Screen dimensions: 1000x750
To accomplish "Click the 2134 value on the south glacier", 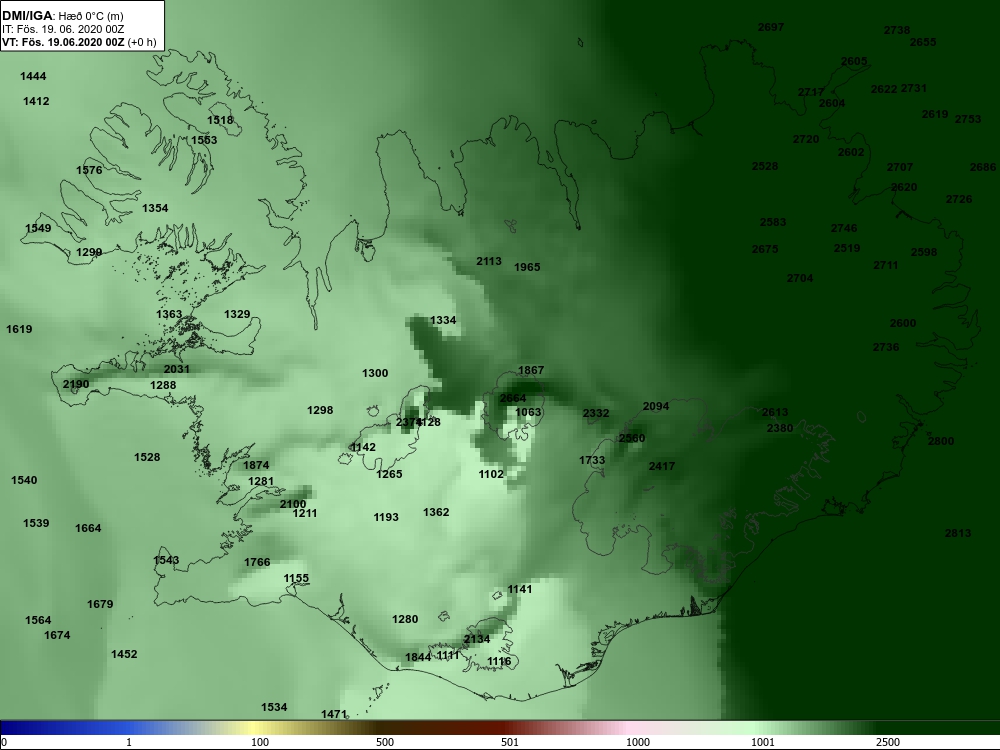I will [477, 639].
